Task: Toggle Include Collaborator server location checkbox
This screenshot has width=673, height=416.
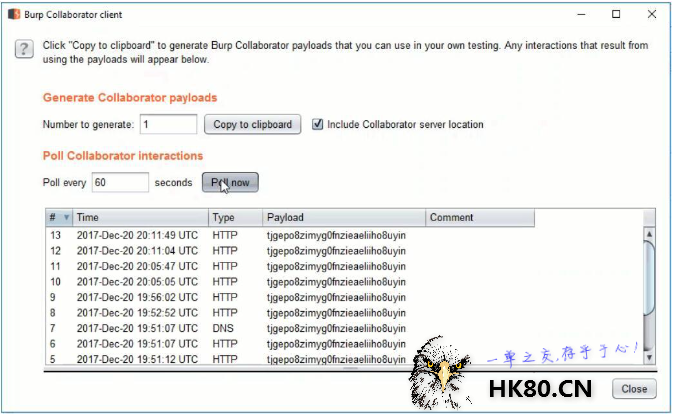Action: tap(317, 124)
